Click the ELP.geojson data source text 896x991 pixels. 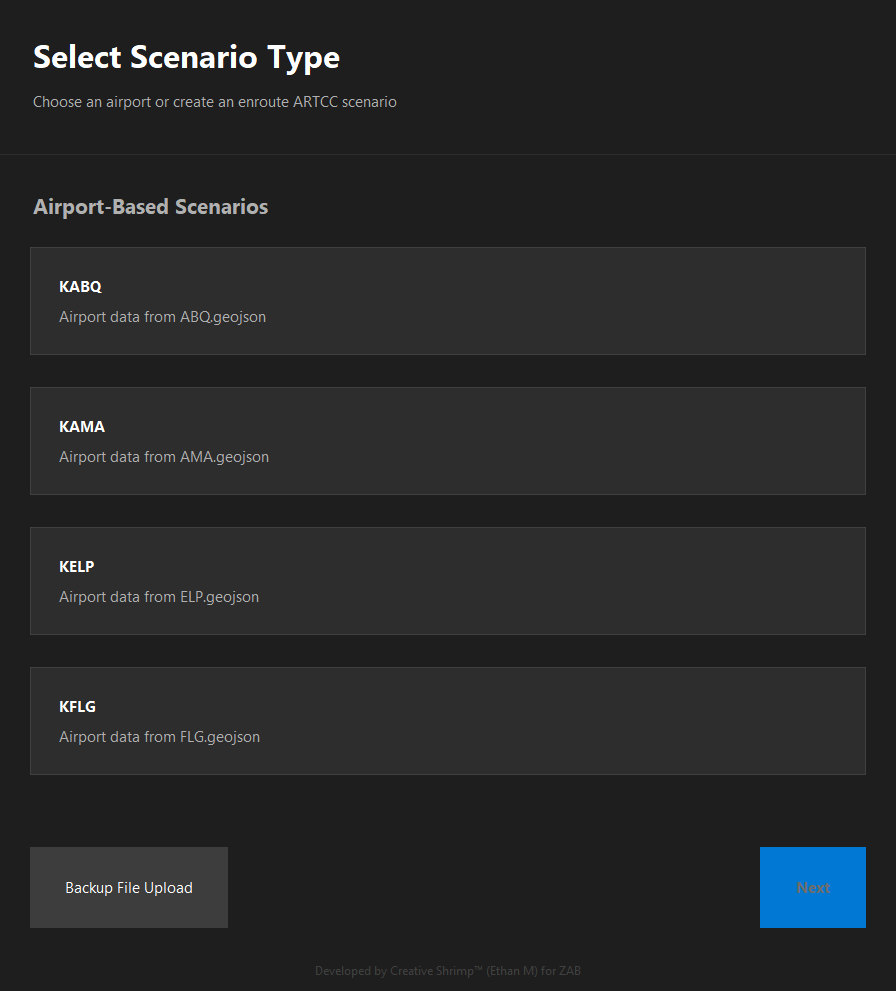click(x=158, y=596)
